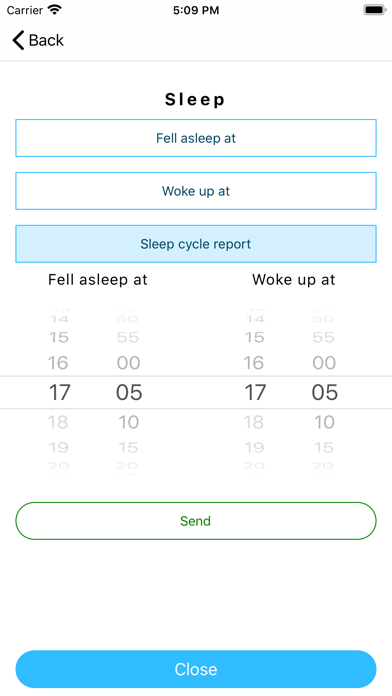Select the Fell asleep at option

coord(196,138)
